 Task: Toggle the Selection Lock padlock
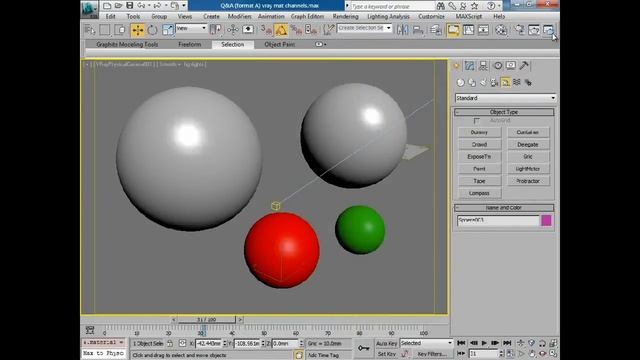click(170, 343)
